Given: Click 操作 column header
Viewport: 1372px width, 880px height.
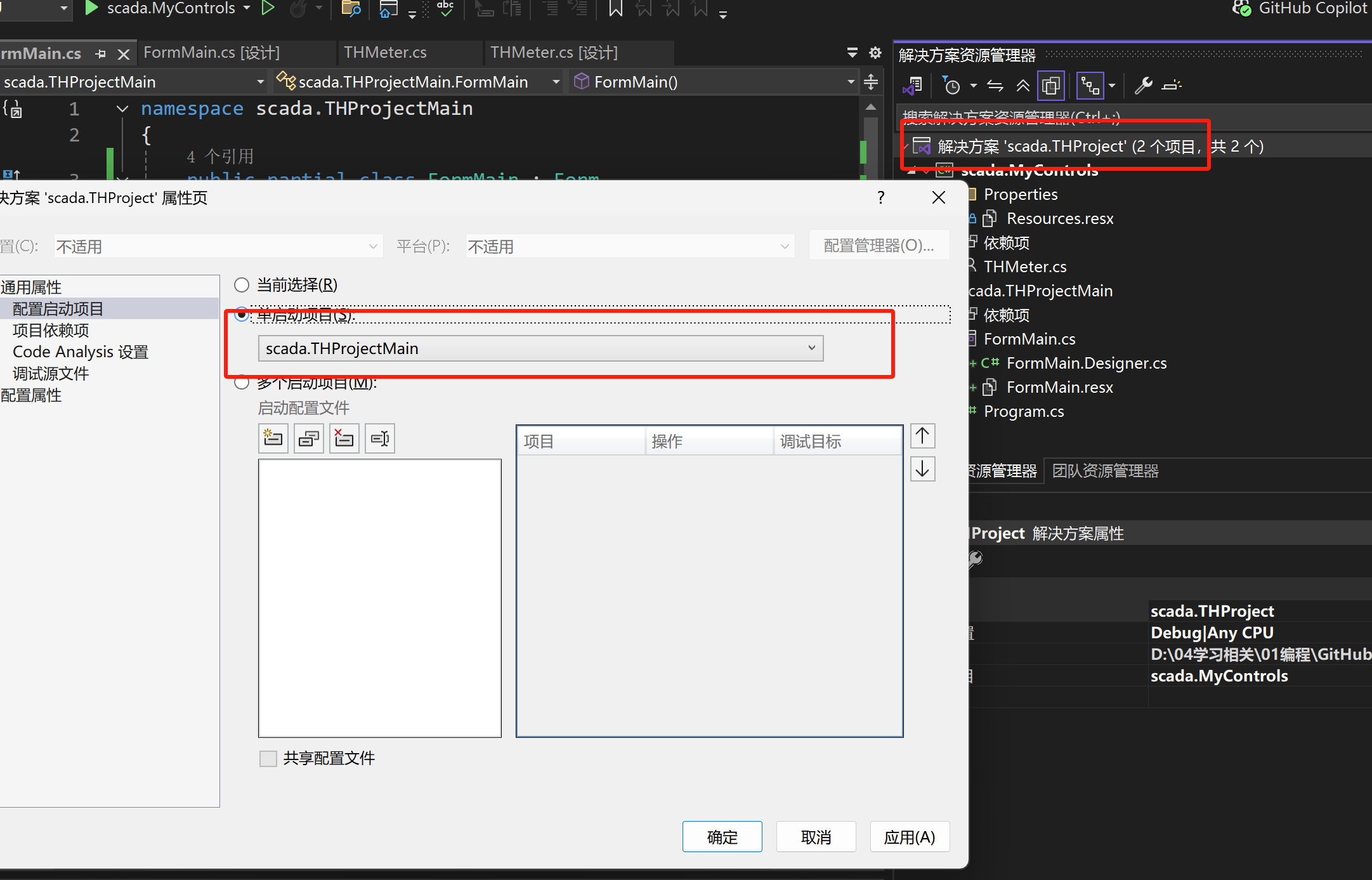Looking at the screenshot, I should tap(709, 441).
